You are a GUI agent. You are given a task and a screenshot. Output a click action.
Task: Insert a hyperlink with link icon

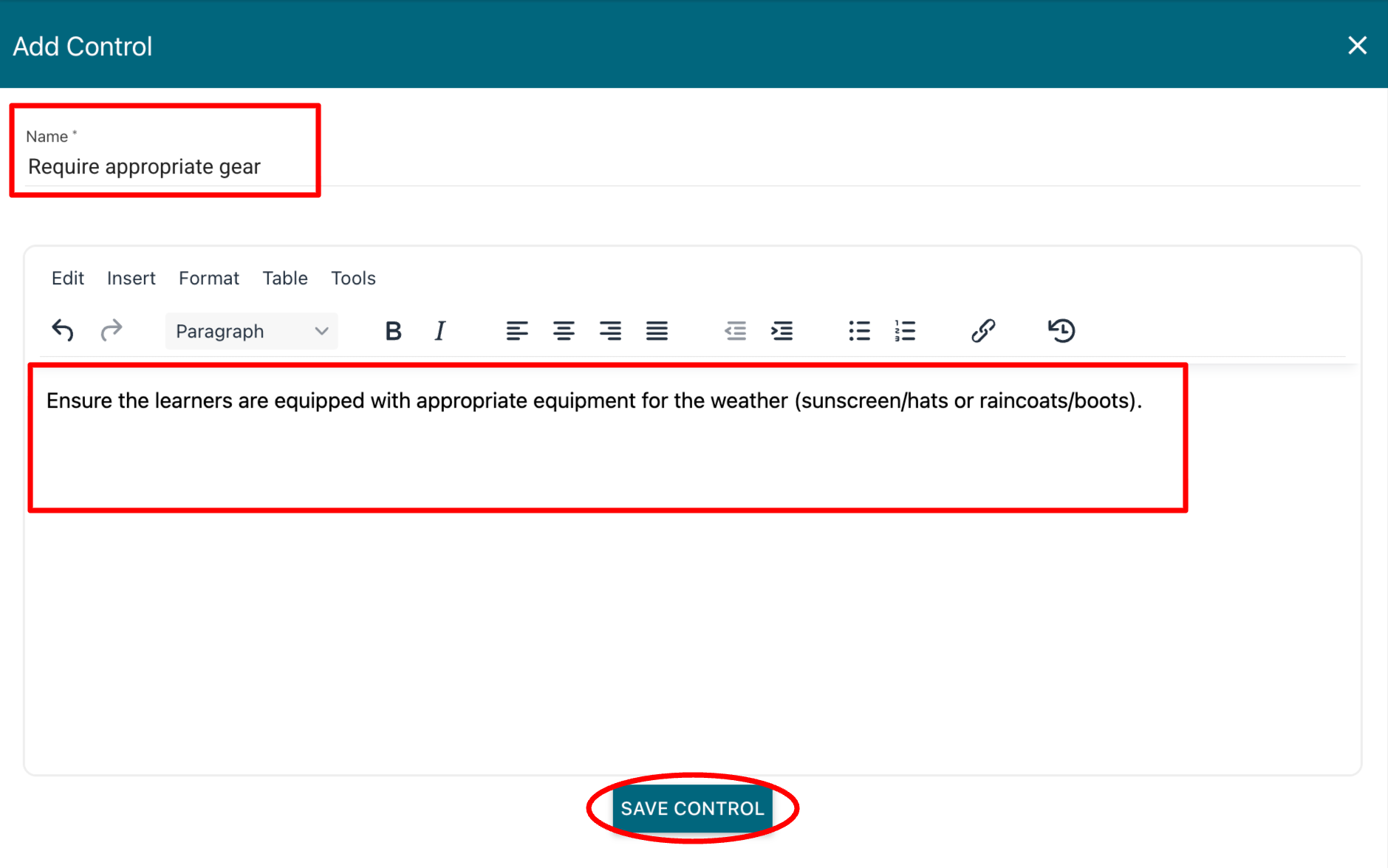click(983, 331)
